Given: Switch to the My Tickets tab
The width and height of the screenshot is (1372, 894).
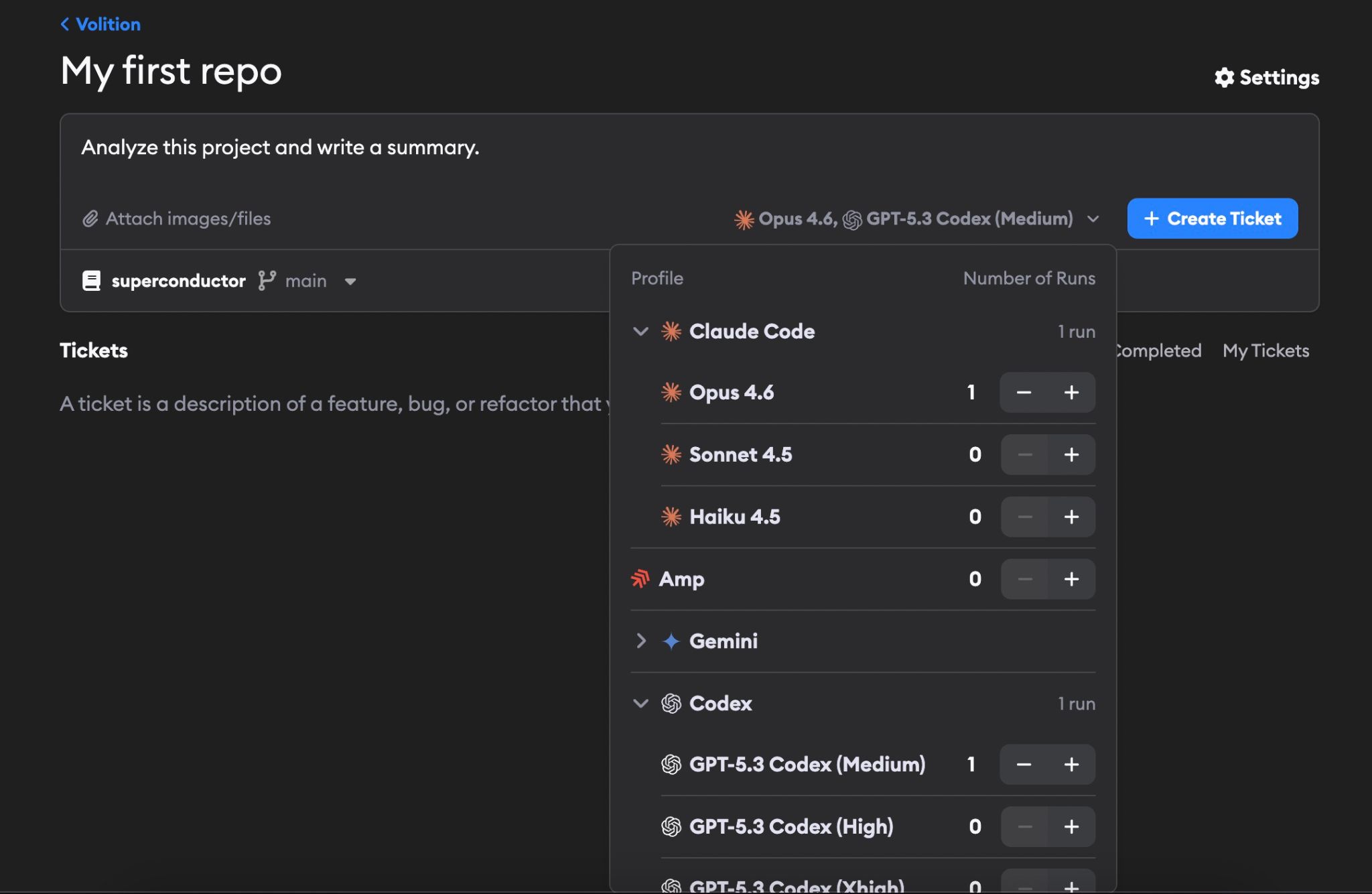Looking at the screenshot, I should (1265, 350).
